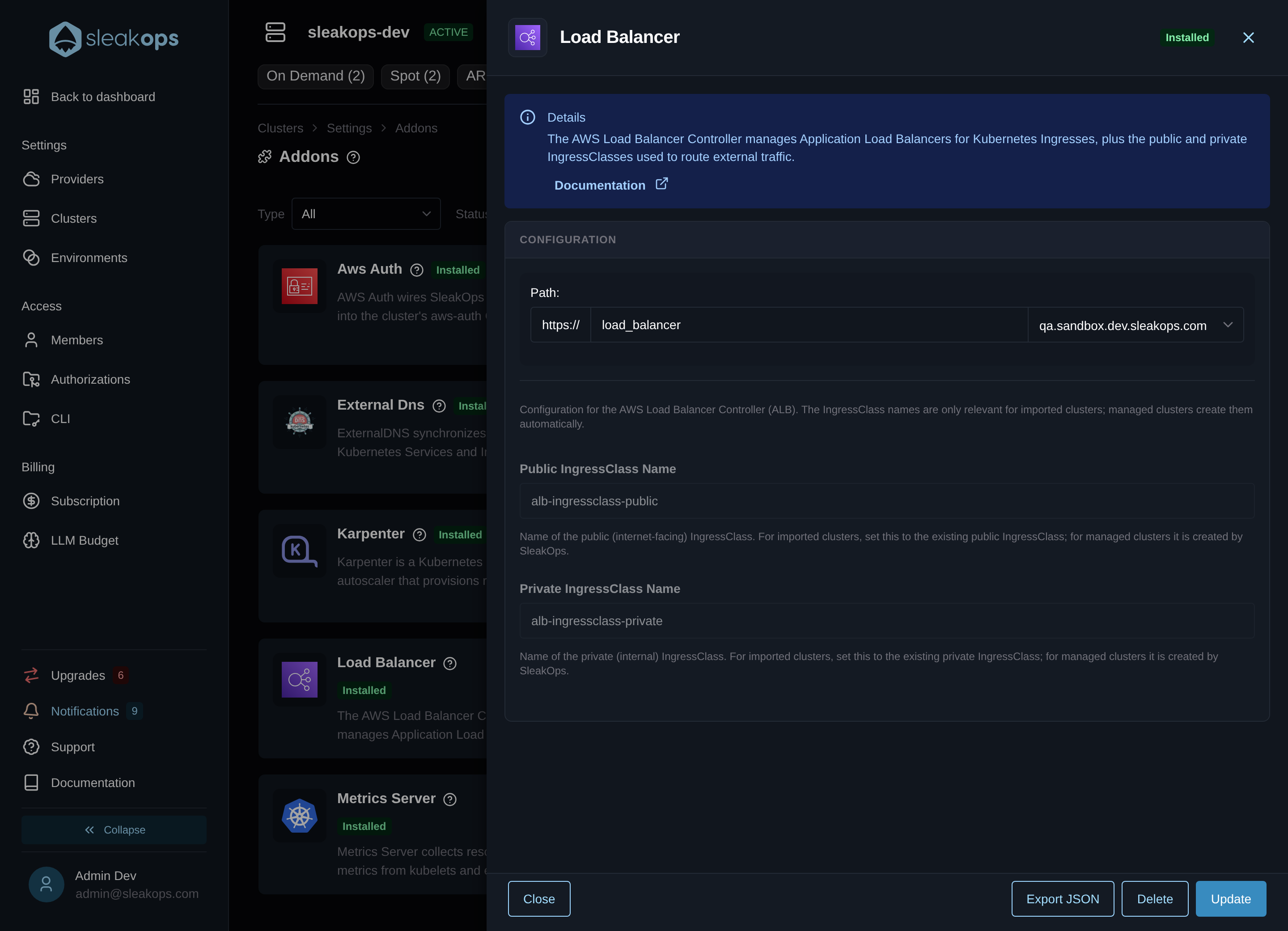Click the help icon beside Addons heading

[353, 157]
